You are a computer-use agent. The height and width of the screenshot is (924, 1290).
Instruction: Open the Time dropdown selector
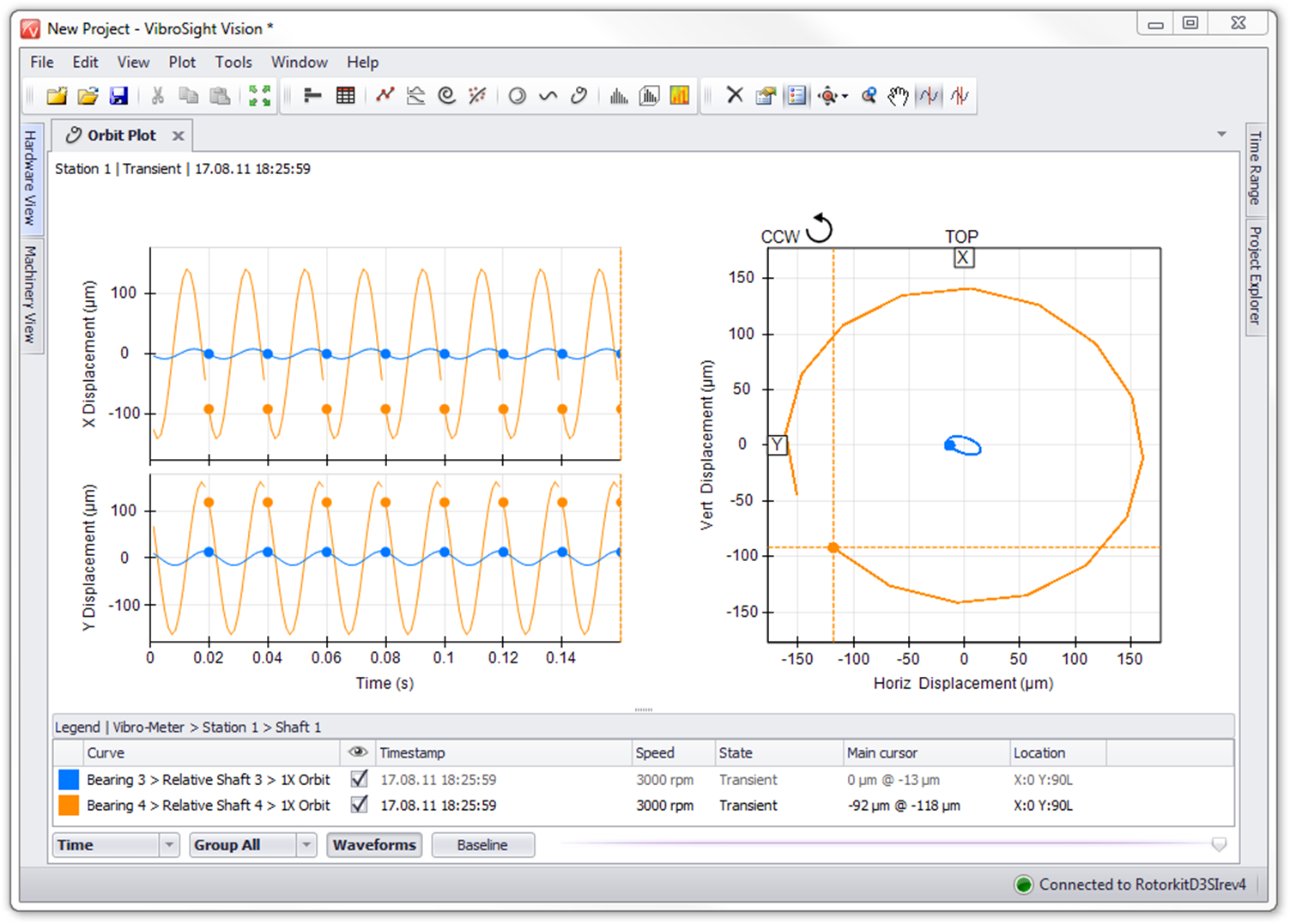169,845
